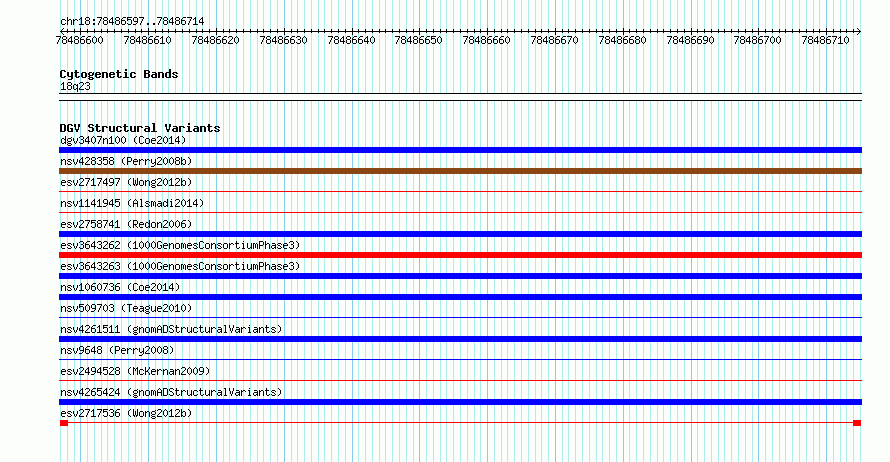Click ruler position 78486670
Screen dimensions: 890x462
(x=555, y=40)
